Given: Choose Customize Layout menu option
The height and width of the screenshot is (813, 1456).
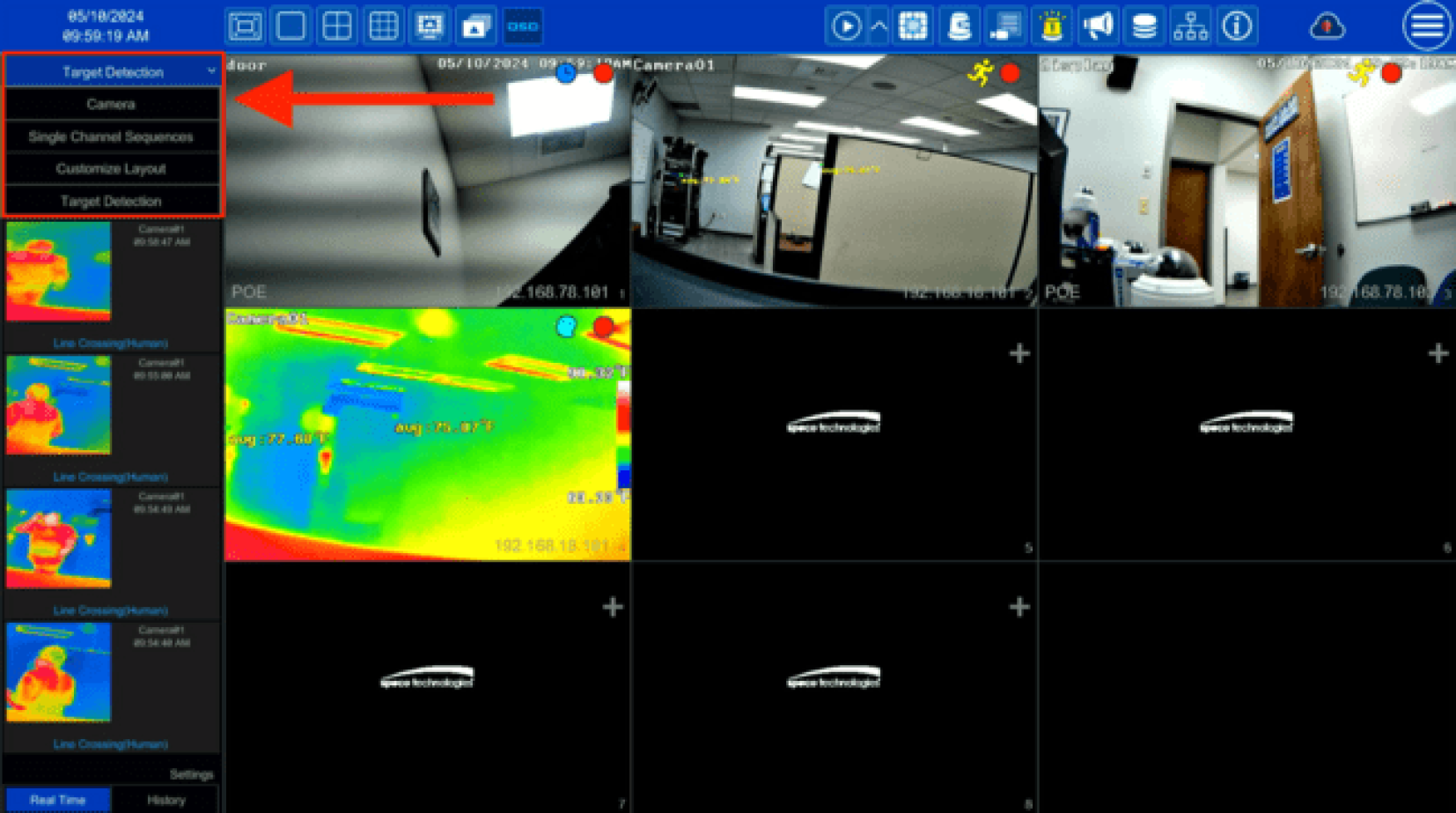Looking at the screenshot, I should tap(111, 168).
